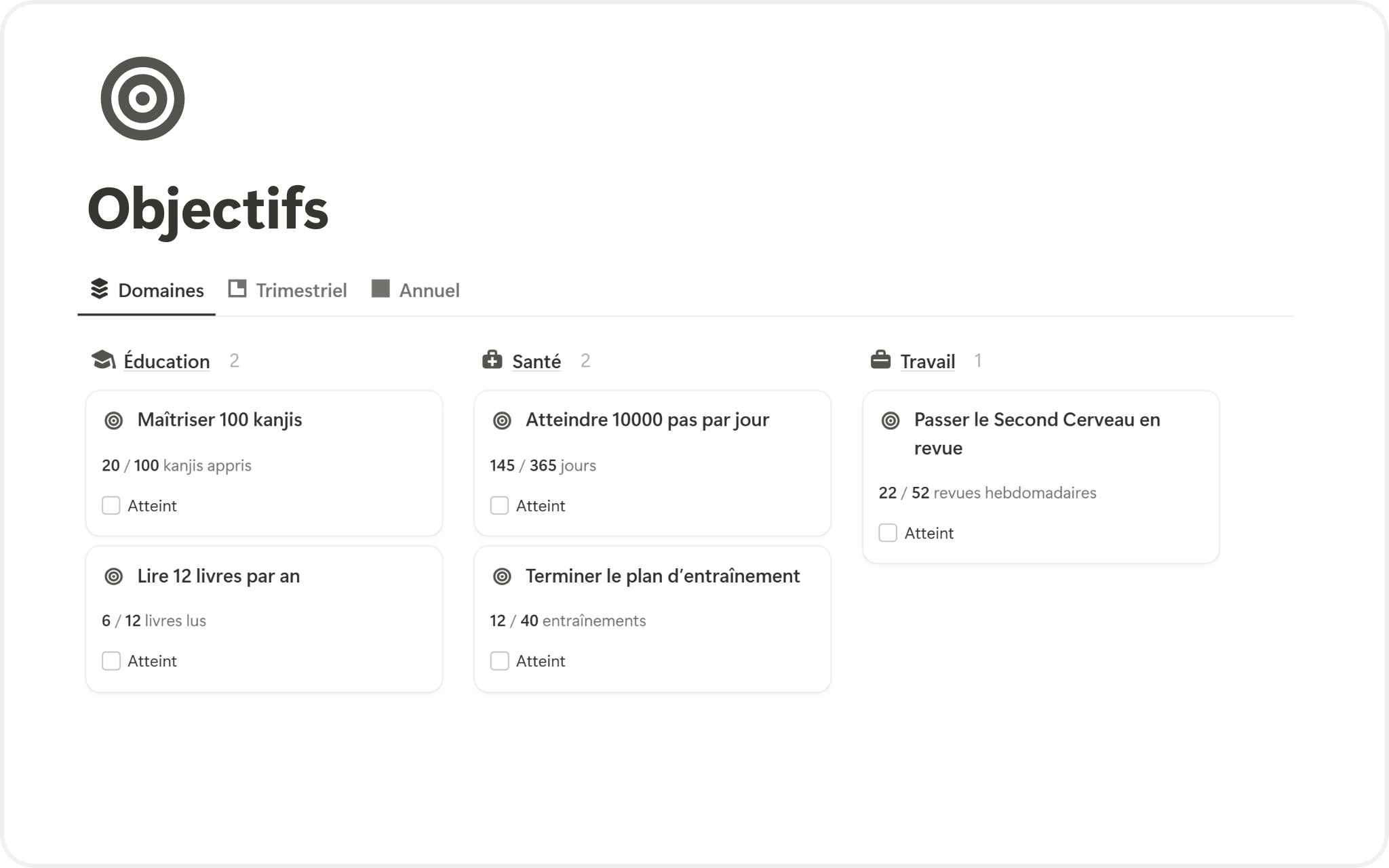Screen dimensions: 1389x868
Task: Enable Atteint on Terminer le plan d'entraînement
Action: pos(499,661)
